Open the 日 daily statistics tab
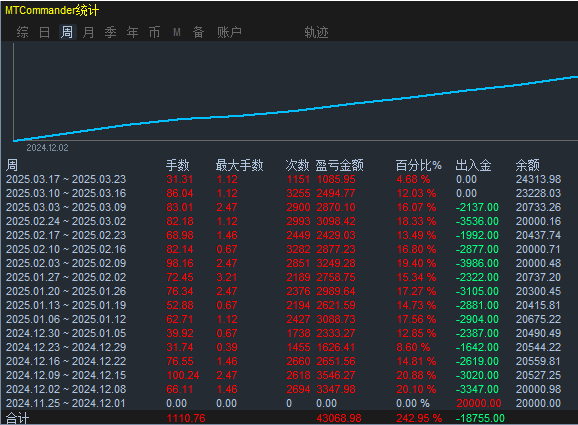This screenshot has height=425, width=578. click(x=45, y=32)
